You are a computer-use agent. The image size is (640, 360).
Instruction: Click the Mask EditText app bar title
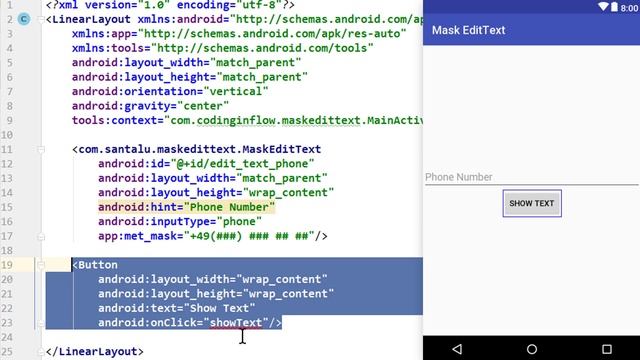(x=469, y=30)
